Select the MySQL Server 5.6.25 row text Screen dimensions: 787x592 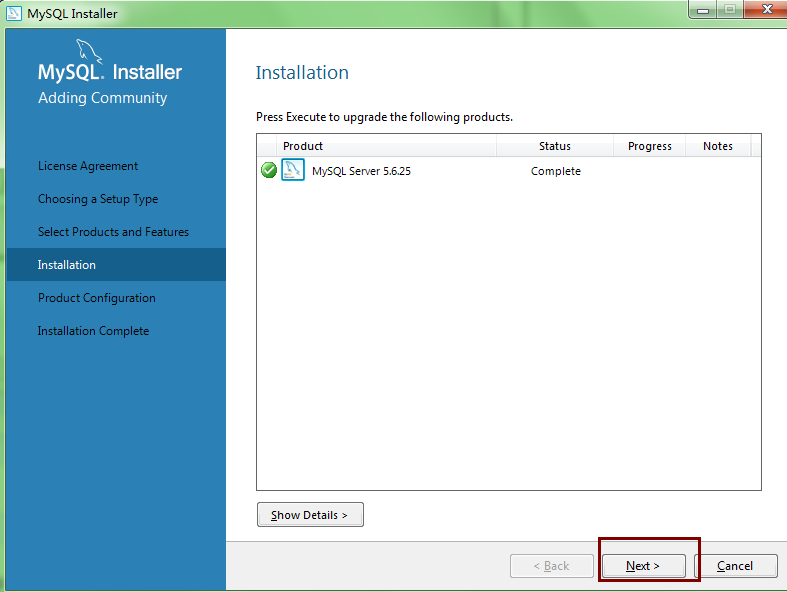(x=361, y=171)
